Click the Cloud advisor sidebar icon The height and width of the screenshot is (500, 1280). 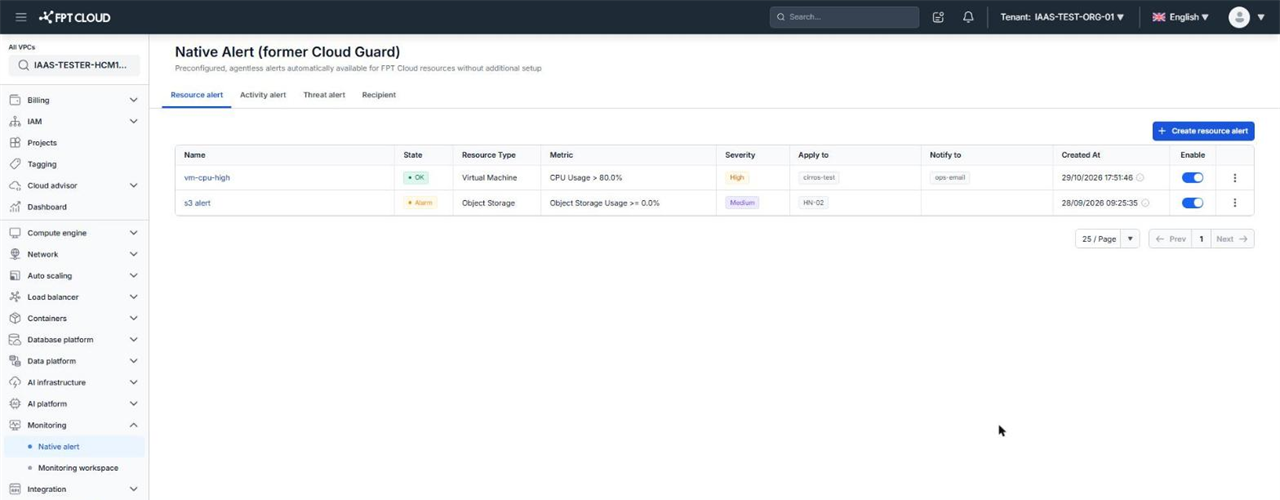(15, 185)
